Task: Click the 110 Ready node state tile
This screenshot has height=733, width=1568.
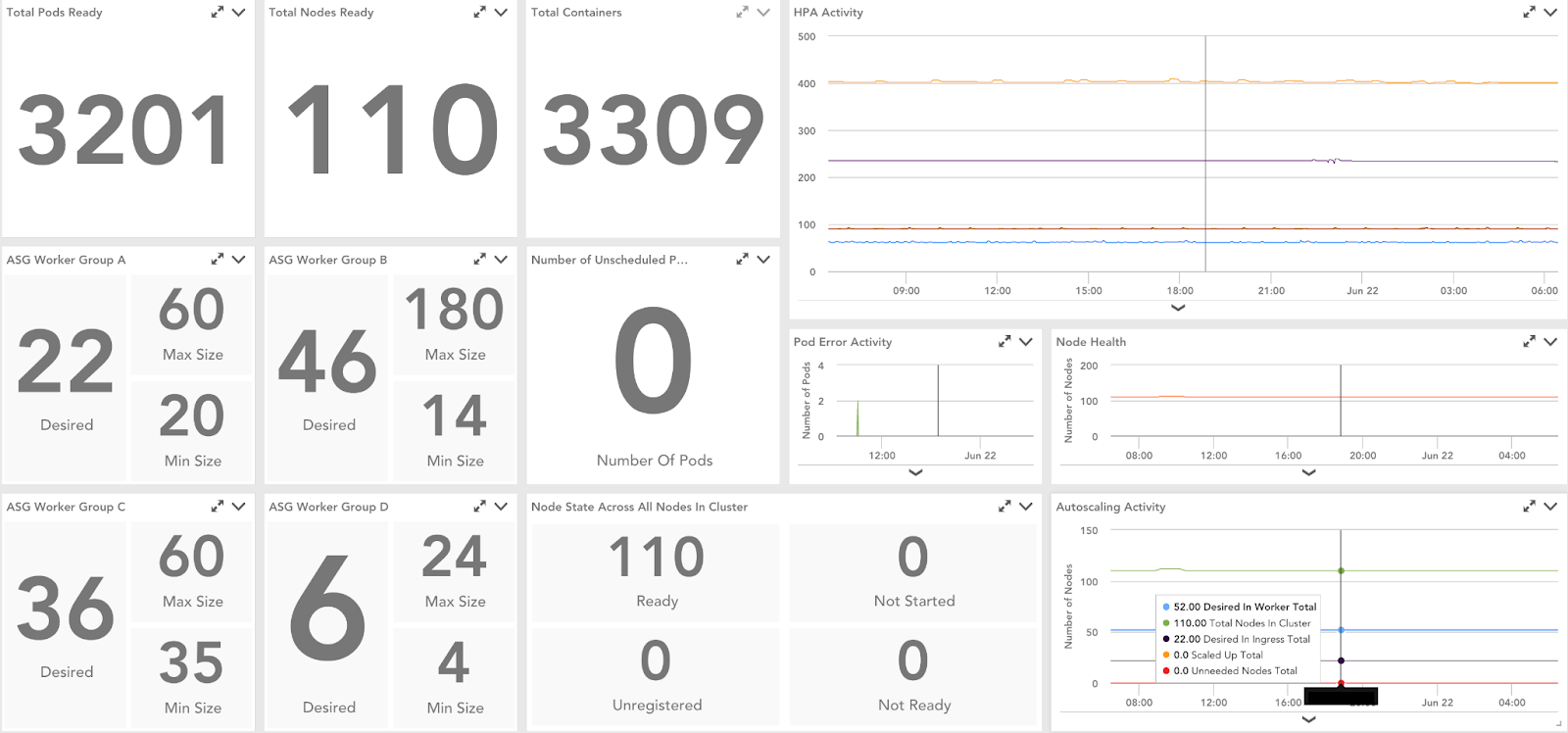Action: click(656, 571)
